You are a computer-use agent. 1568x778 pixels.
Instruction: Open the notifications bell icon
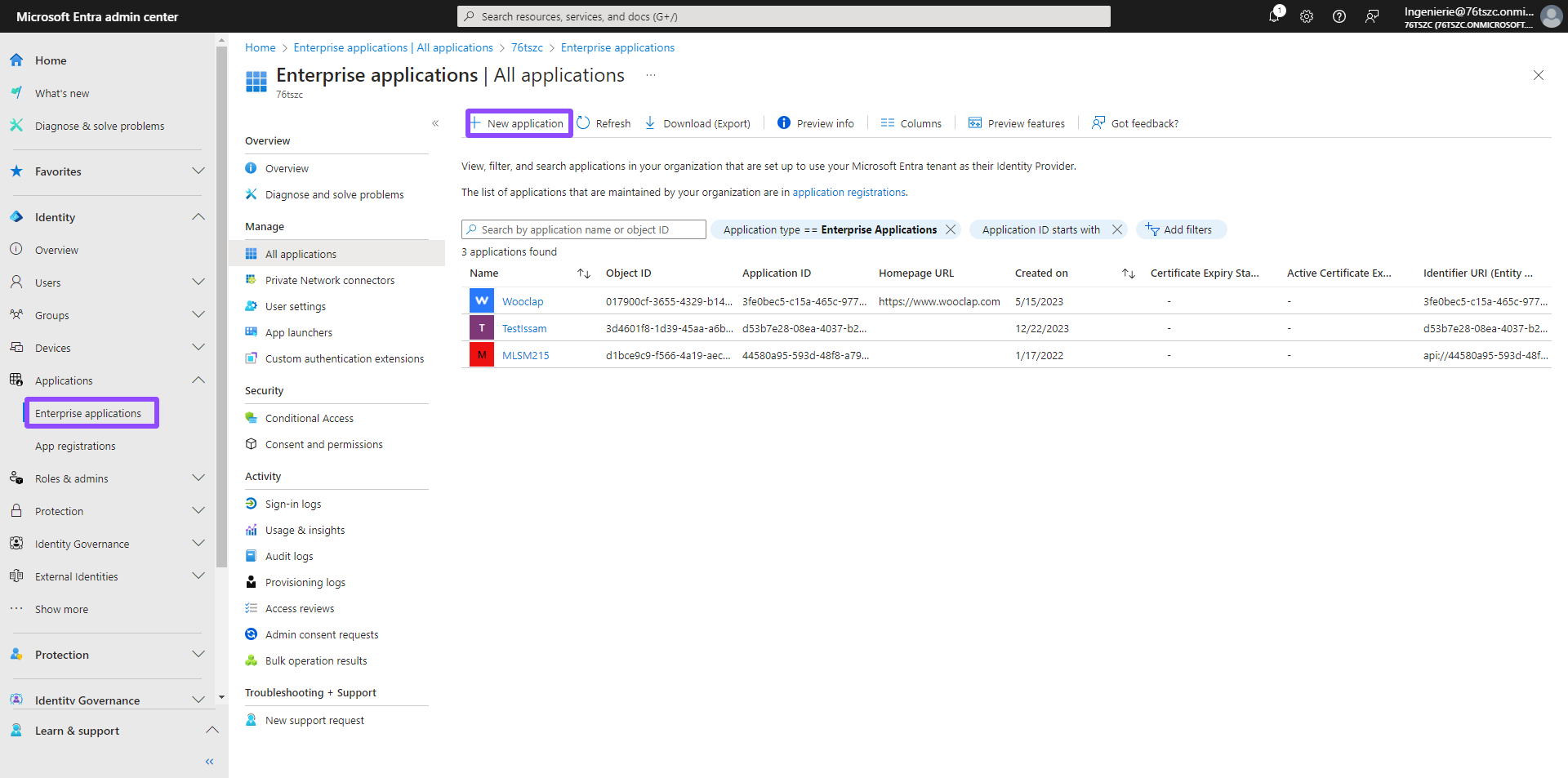pos(1274,16)
